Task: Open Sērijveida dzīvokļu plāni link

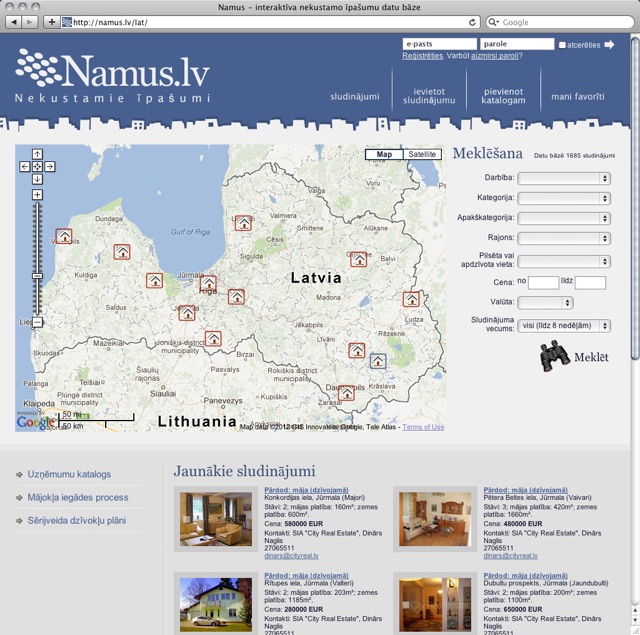Action: click(x=76, y=521)
